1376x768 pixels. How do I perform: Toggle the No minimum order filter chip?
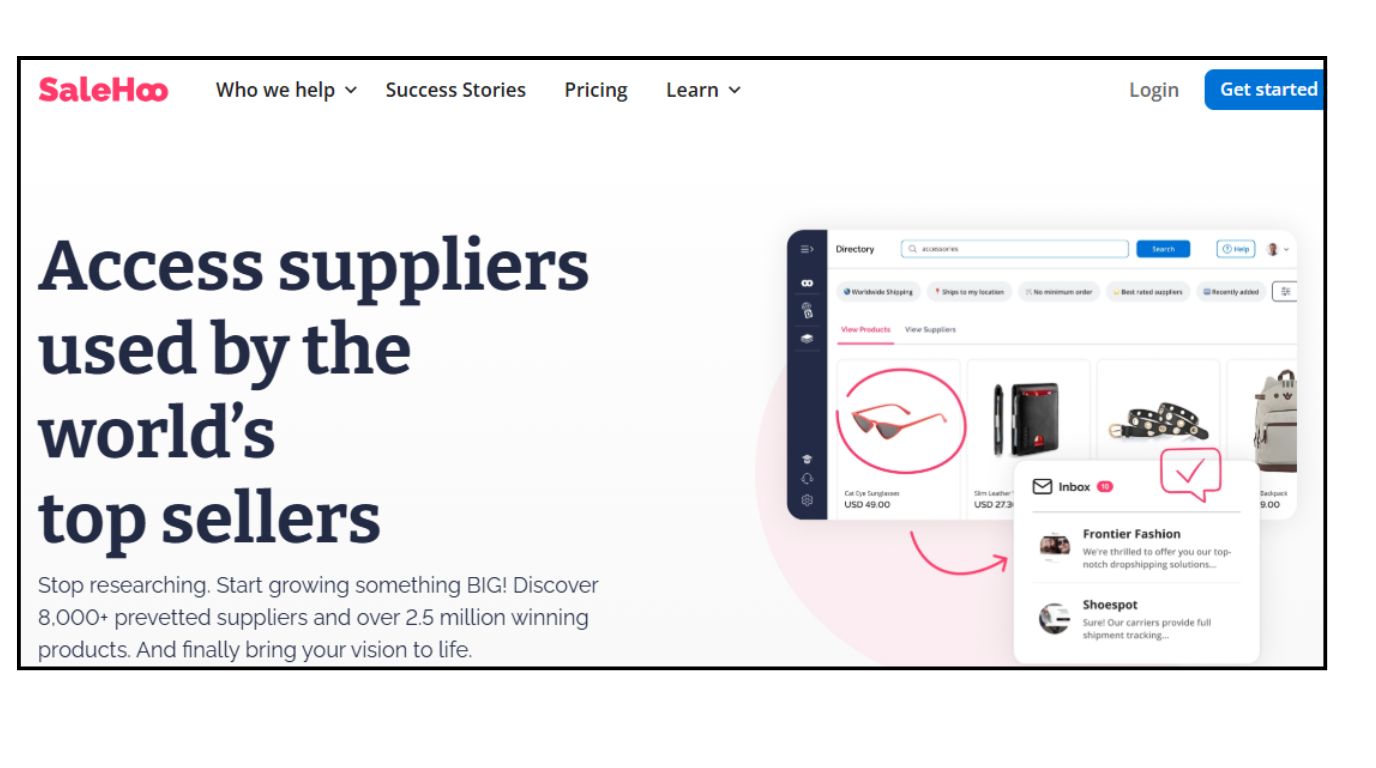(x=1058, y=292)
